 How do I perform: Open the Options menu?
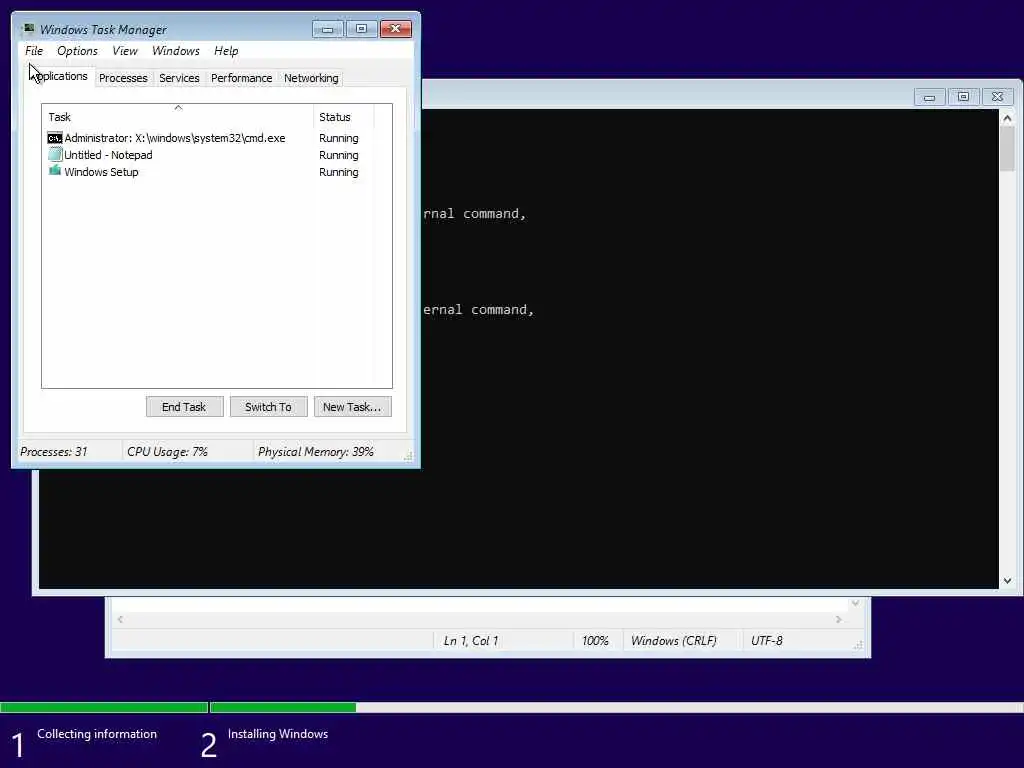(77, 51)
